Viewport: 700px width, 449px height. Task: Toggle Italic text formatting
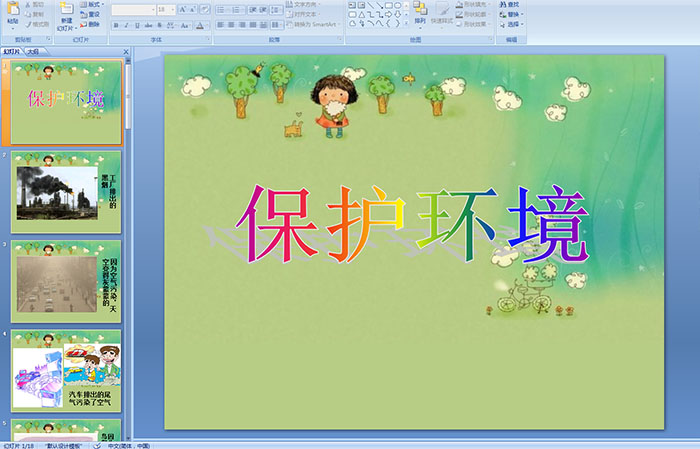(x=124, y=24)
